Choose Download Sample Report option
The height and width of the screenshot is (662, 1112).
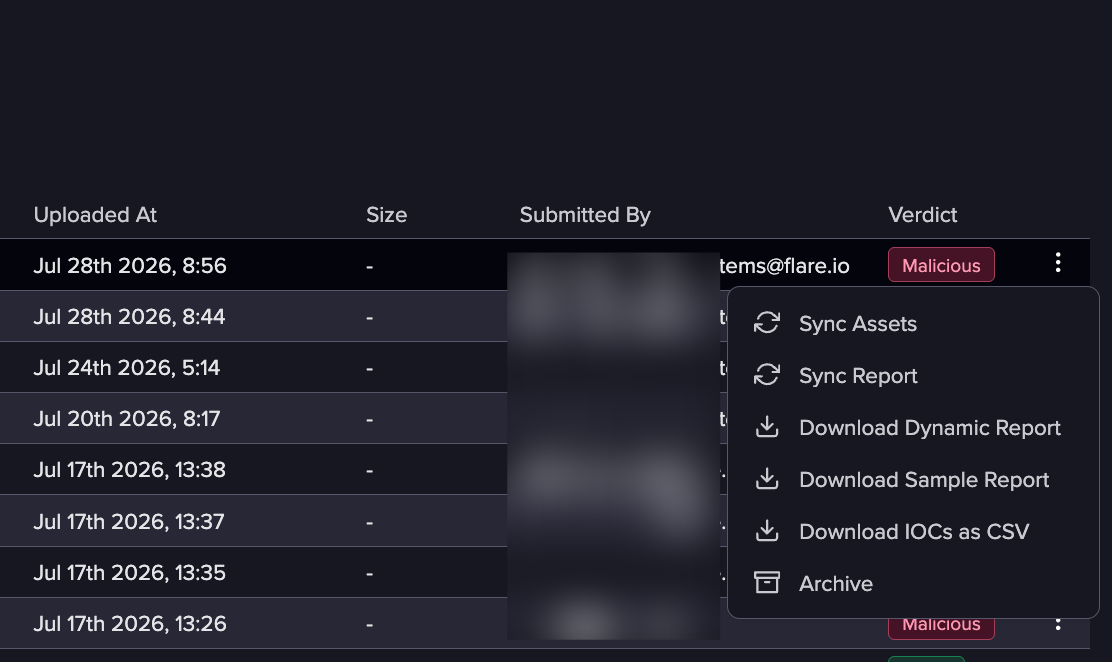(913, 480)
